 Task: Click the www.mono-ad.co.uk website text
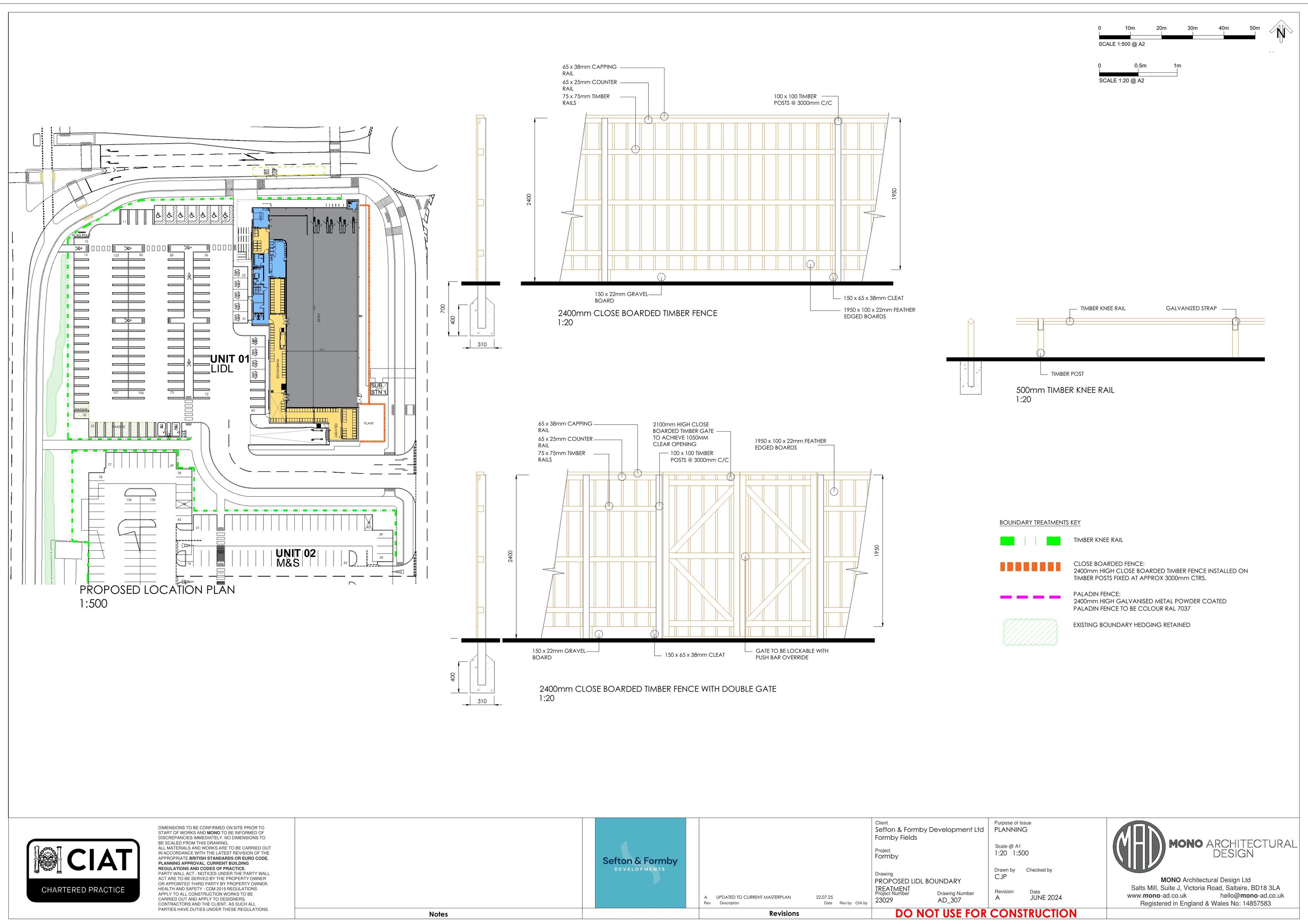[x=1156, y=896]
